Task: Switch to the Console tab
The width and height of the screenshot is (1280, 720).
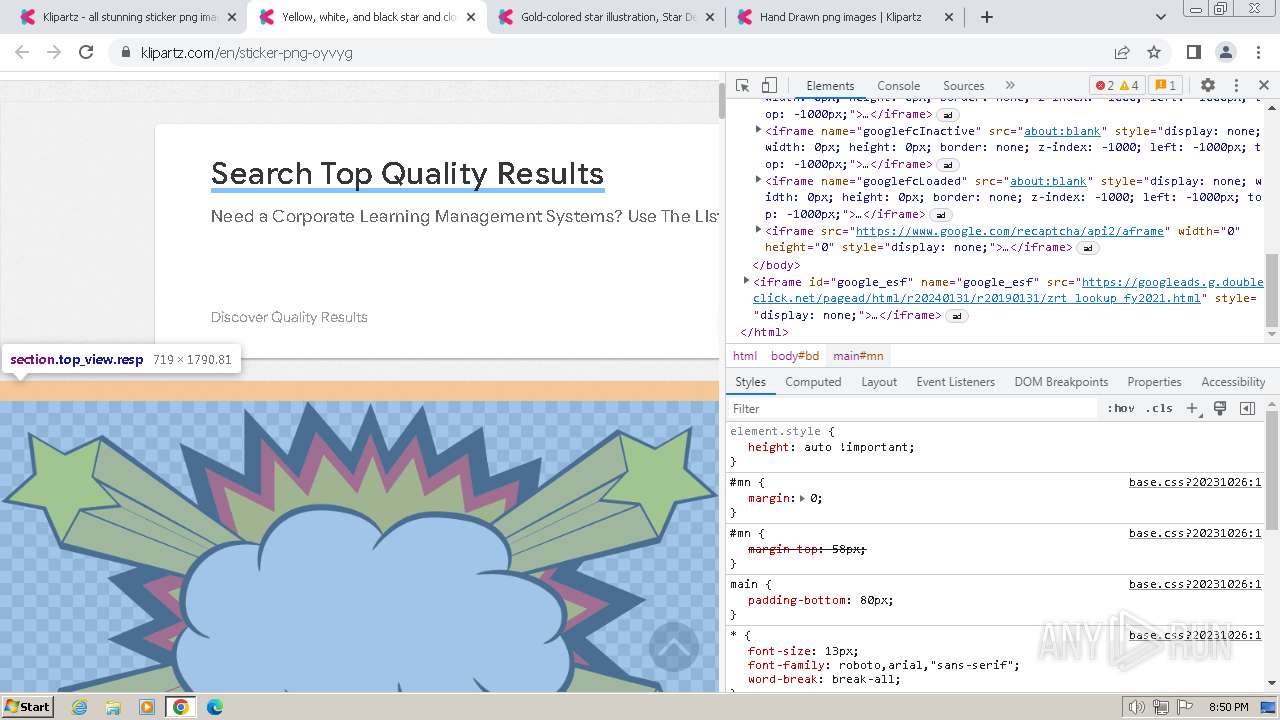Action: click(898, 86)
